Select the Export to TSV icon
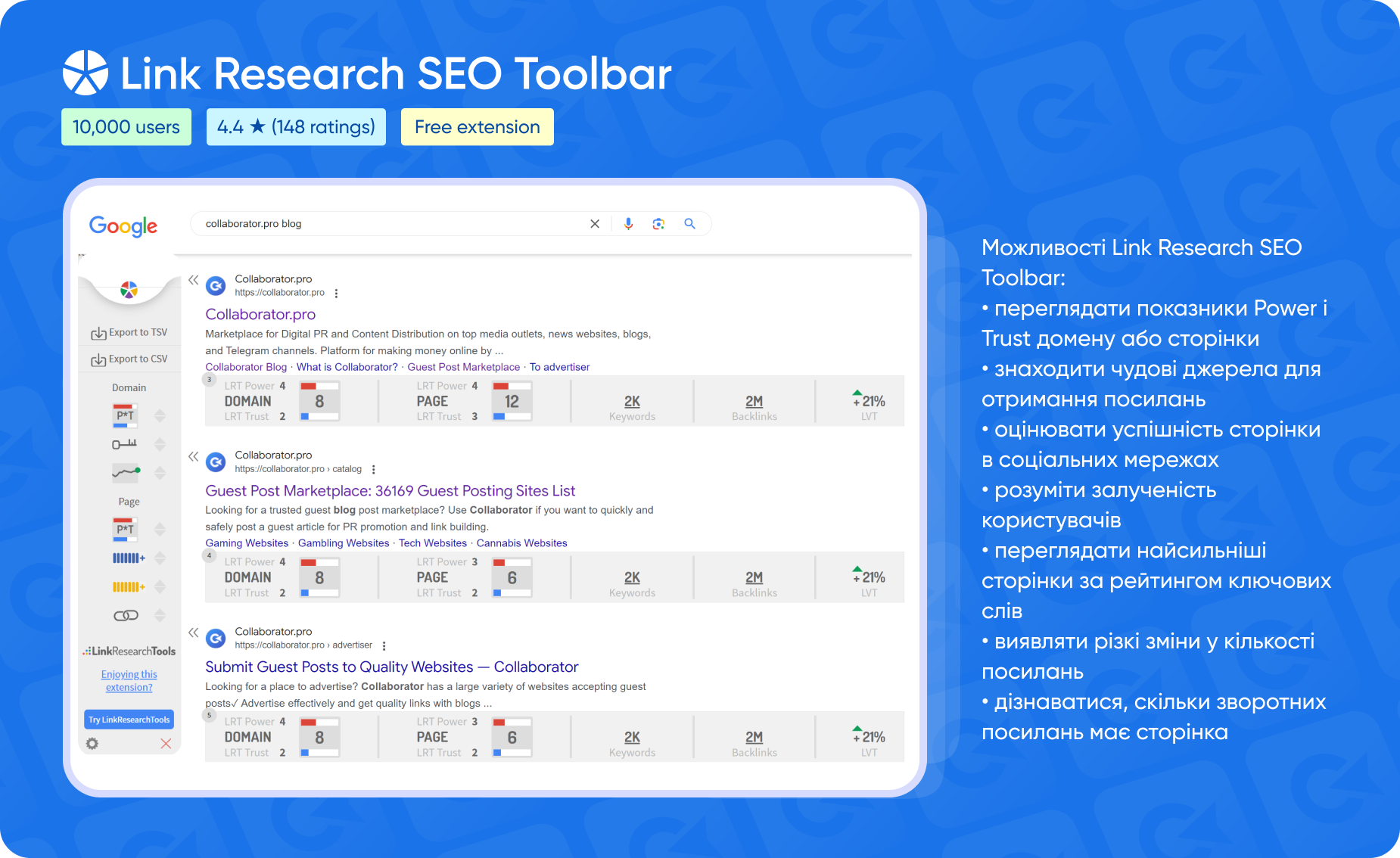 [99, 332]
